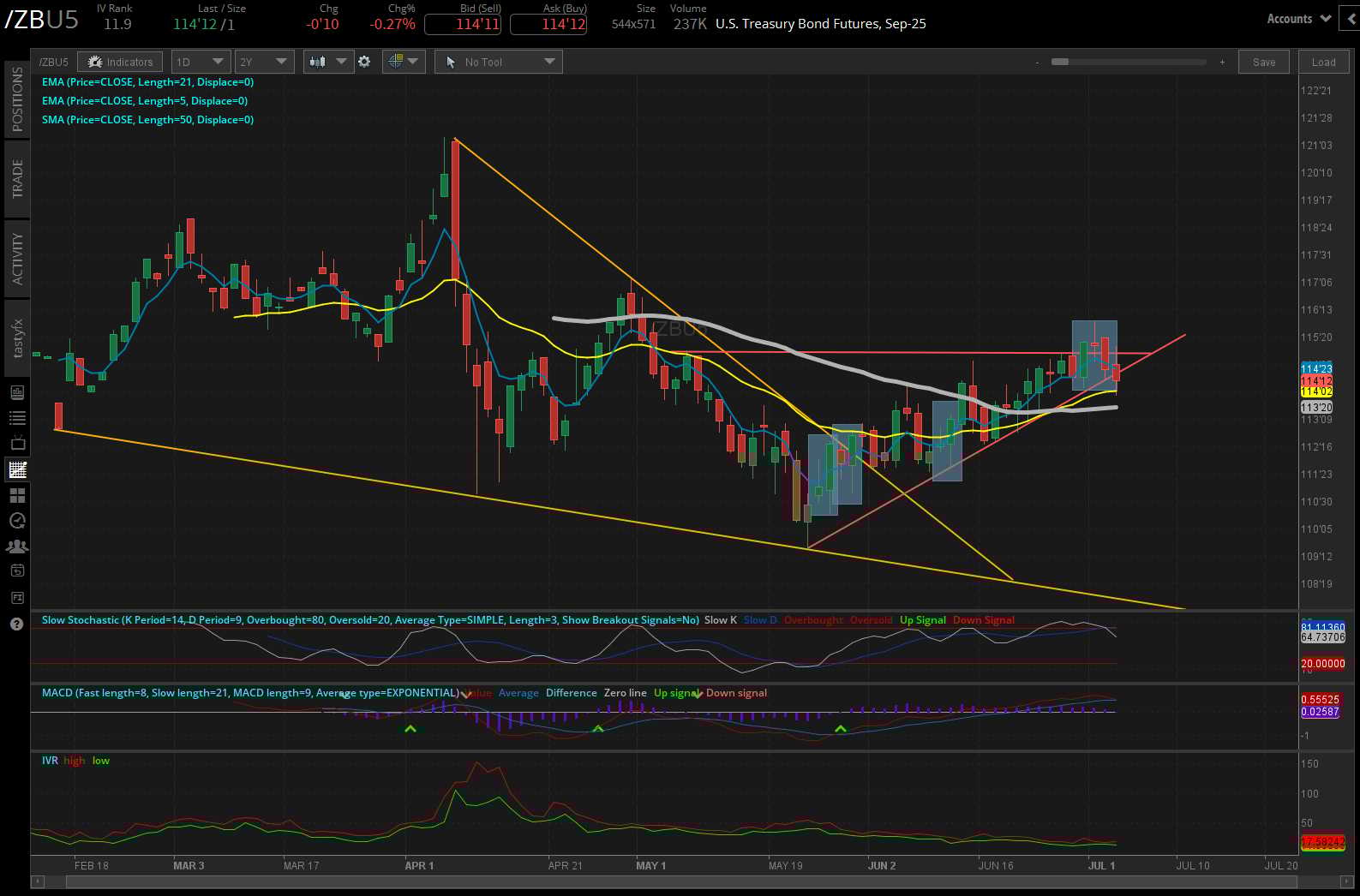
Task: Click the scroll arrow at top-right edge
Action: click(x=1352, y=19)
